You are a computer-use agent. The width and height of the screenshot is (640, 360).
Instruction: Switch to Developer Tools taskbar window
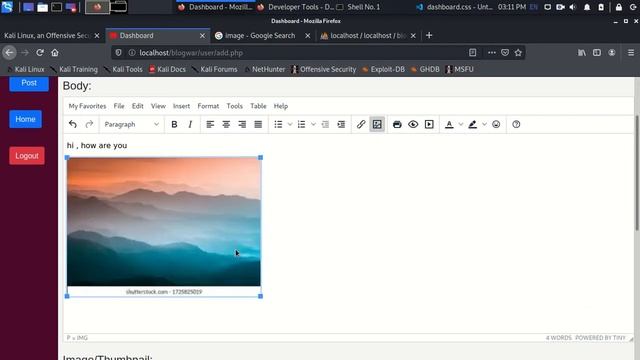coord(295,7)
